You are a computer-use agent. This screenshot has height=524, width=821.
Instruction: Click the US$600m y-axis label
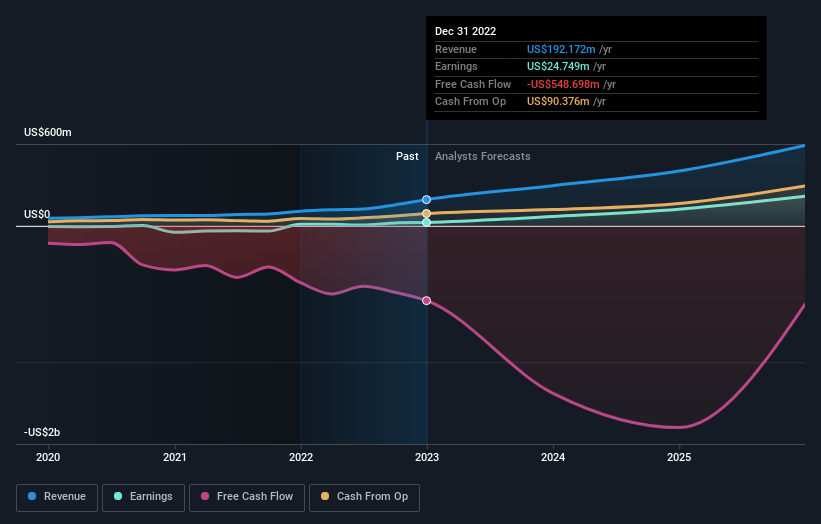point(48,132)
